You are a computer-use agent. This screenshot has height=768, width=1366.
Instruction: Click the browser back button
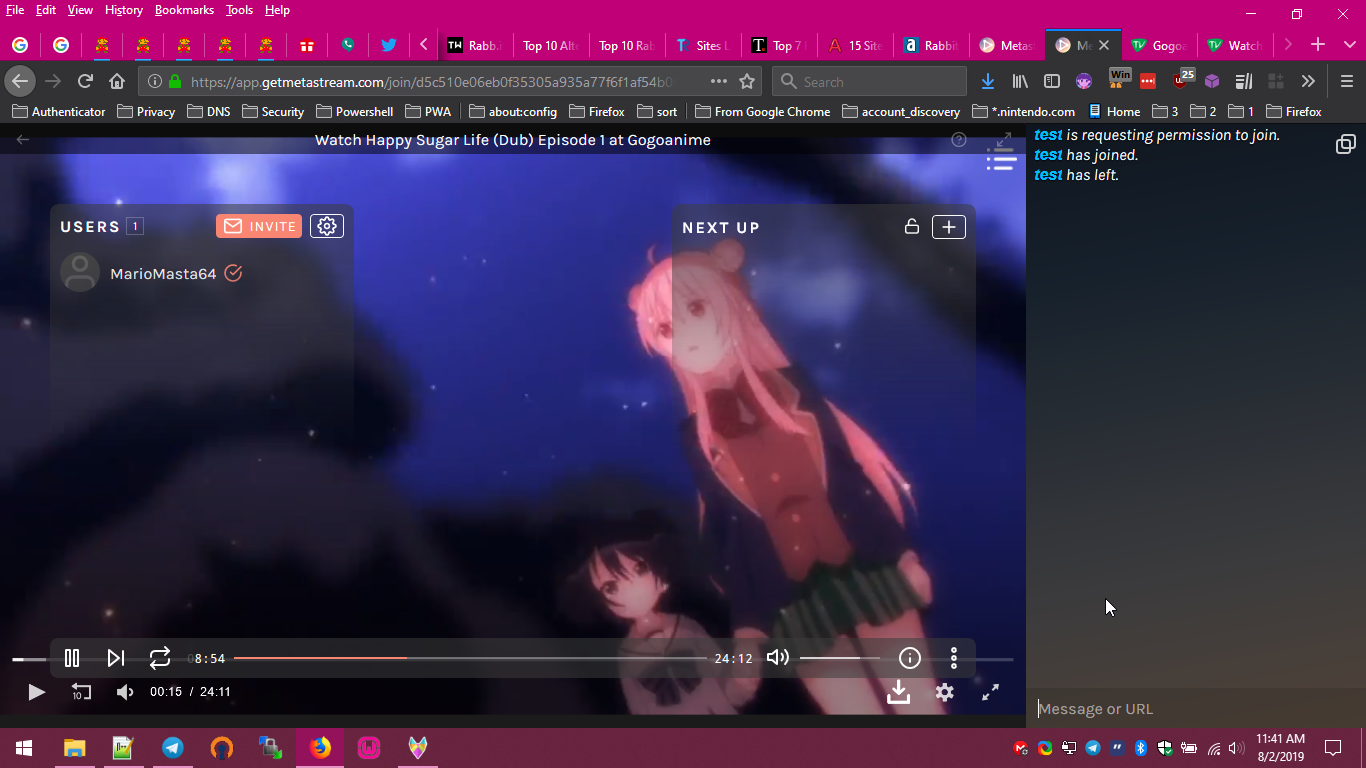pyautogui.click(x=20, y=81)
